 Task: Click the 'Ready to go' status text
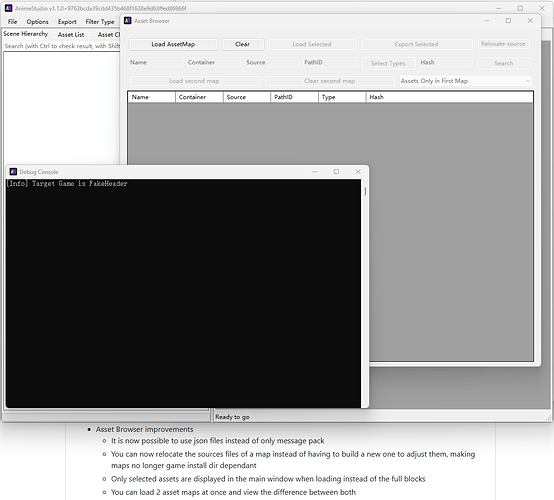point(232,417)
